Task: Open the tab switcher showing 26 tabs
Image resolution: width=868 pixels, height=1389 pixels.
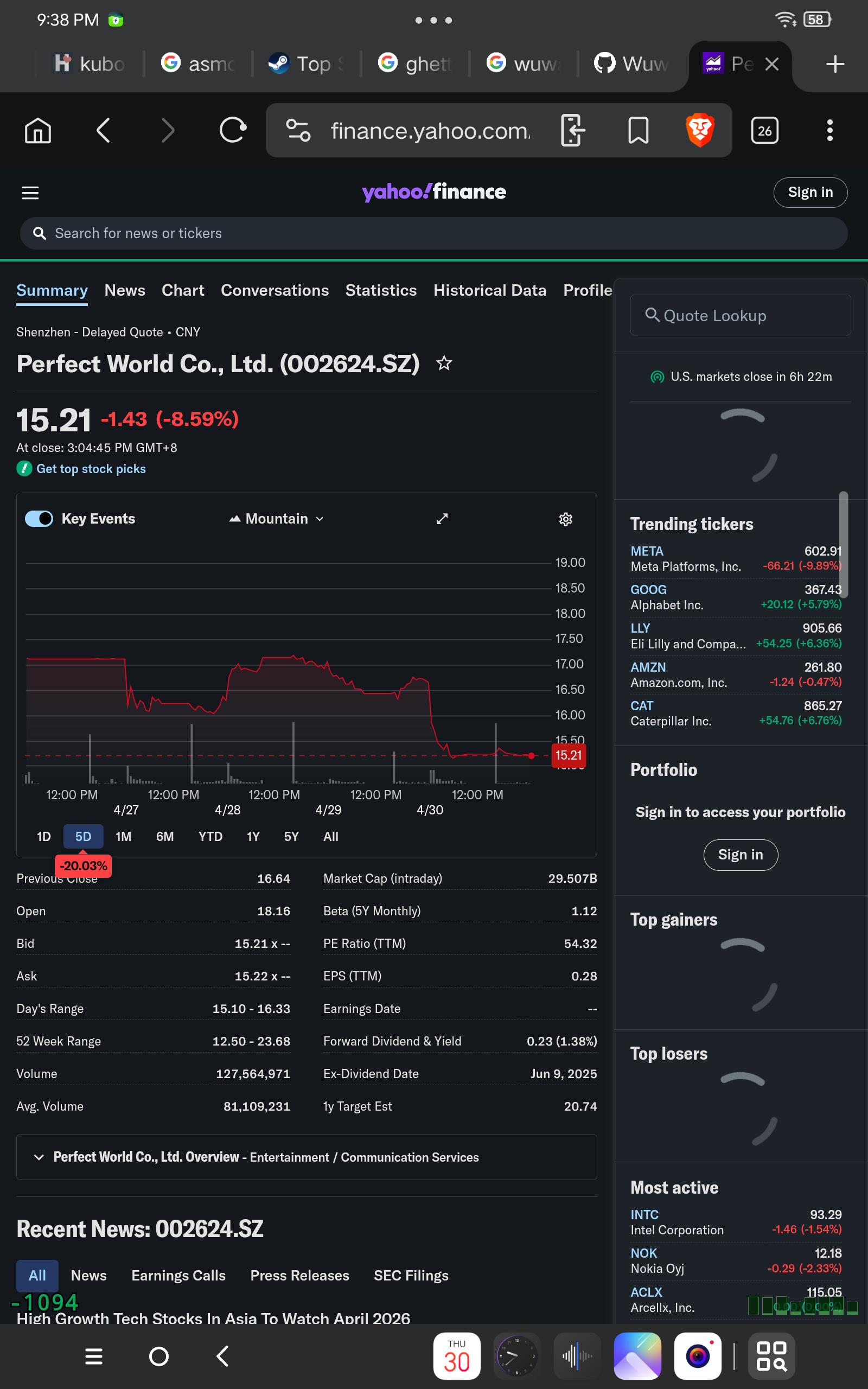Action: [x=765, y=130]
